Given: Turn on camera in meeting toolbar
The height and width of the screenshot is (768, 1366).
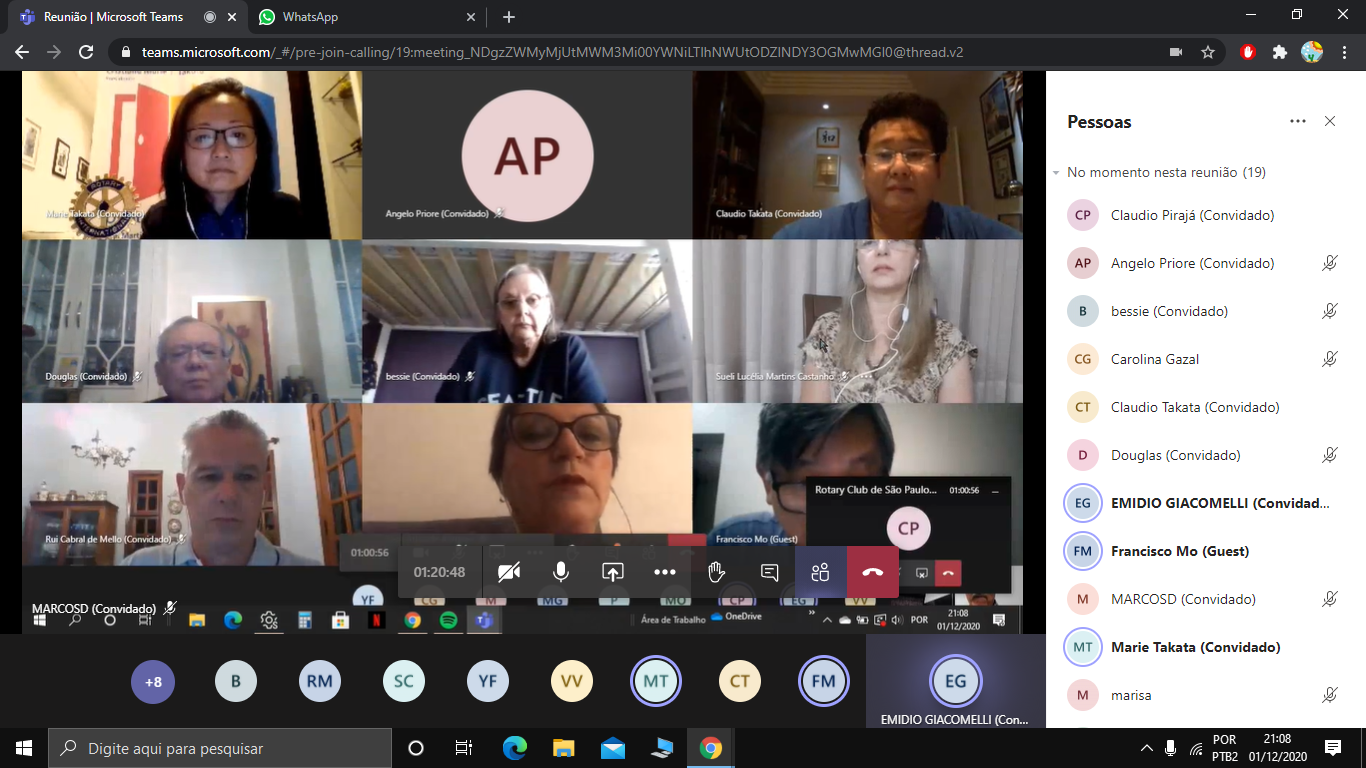Looking at the screenshot, I should pos(509,572).
